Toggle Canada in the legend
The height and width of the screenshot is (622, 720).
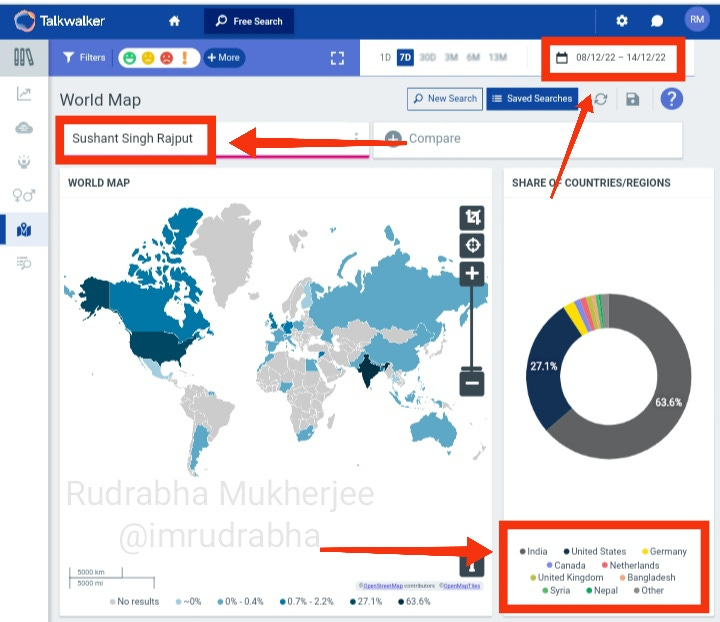click(566, 565)
